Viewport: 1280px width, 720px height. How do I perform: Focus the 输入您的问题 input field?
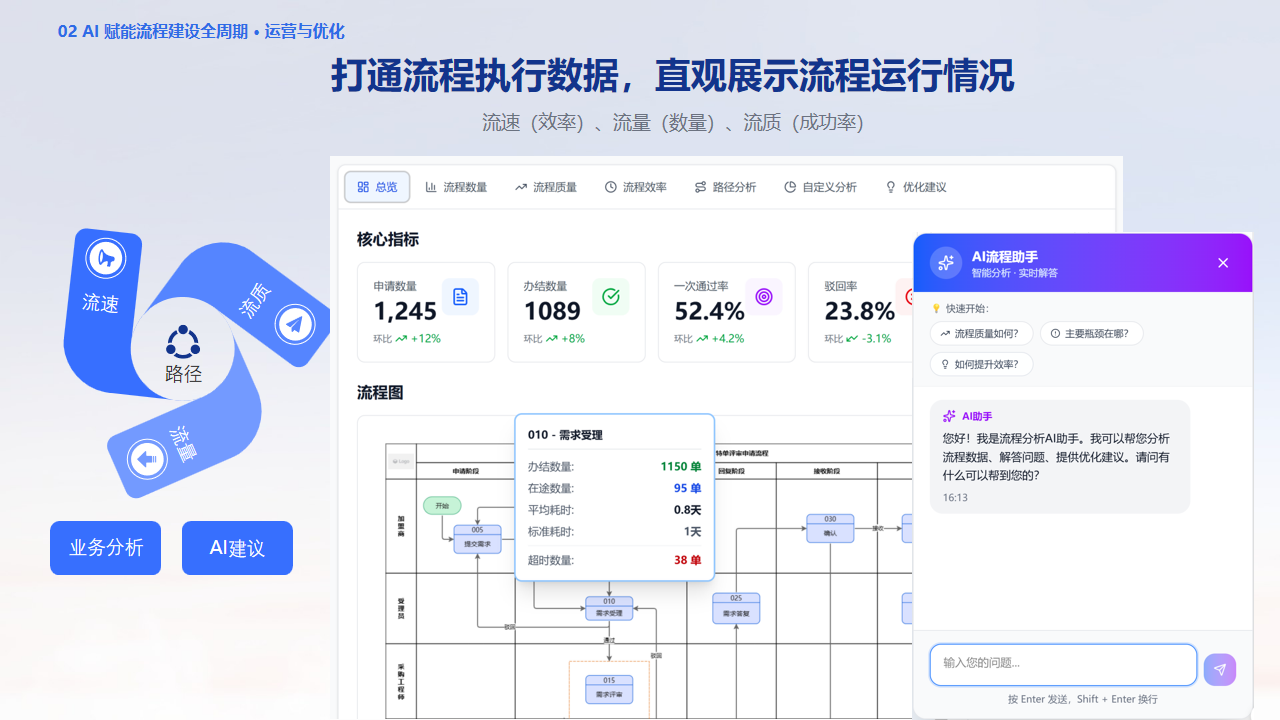[1063, 665]
